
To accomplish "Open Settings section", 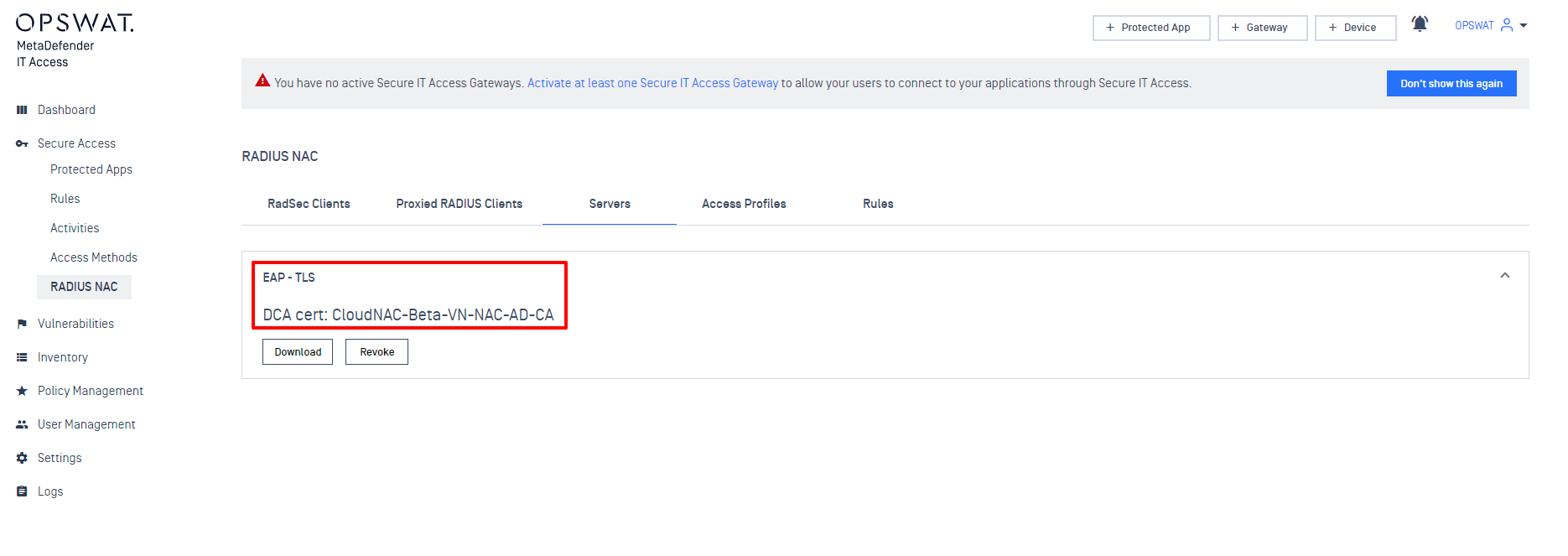I will pyautogui.click(x=60, y=458).
